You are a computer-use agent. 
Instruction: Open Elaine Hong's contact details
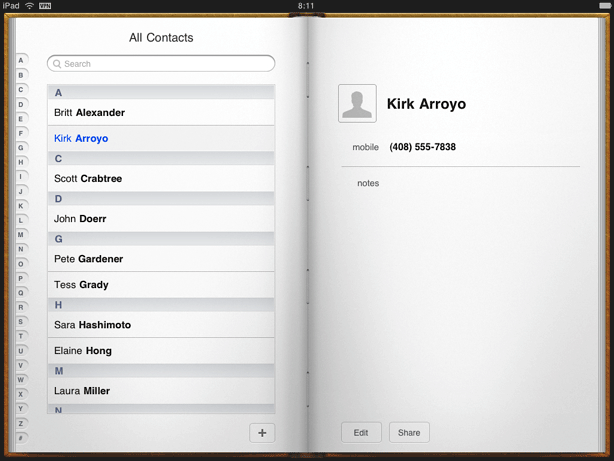tap(160, 351)
